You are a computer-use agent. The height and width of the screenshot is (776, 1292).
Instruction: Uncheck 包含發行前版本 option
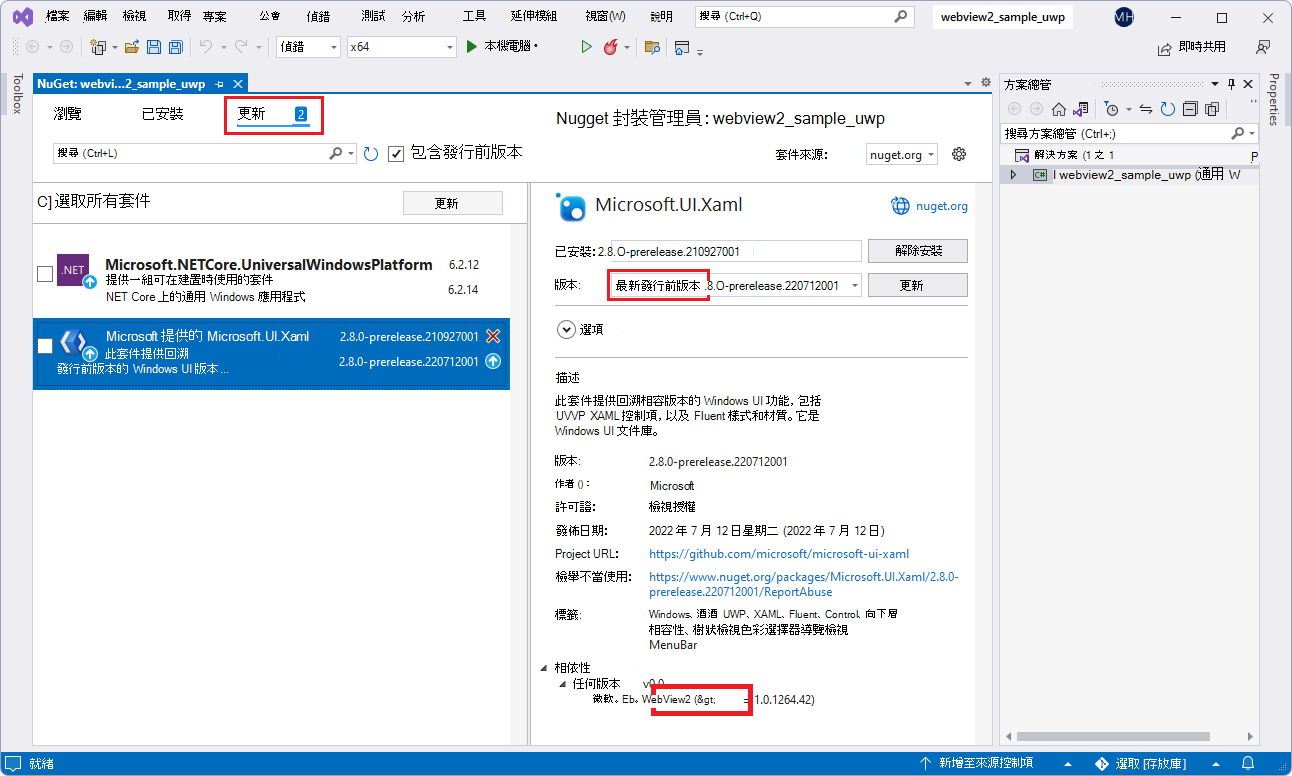396,153
